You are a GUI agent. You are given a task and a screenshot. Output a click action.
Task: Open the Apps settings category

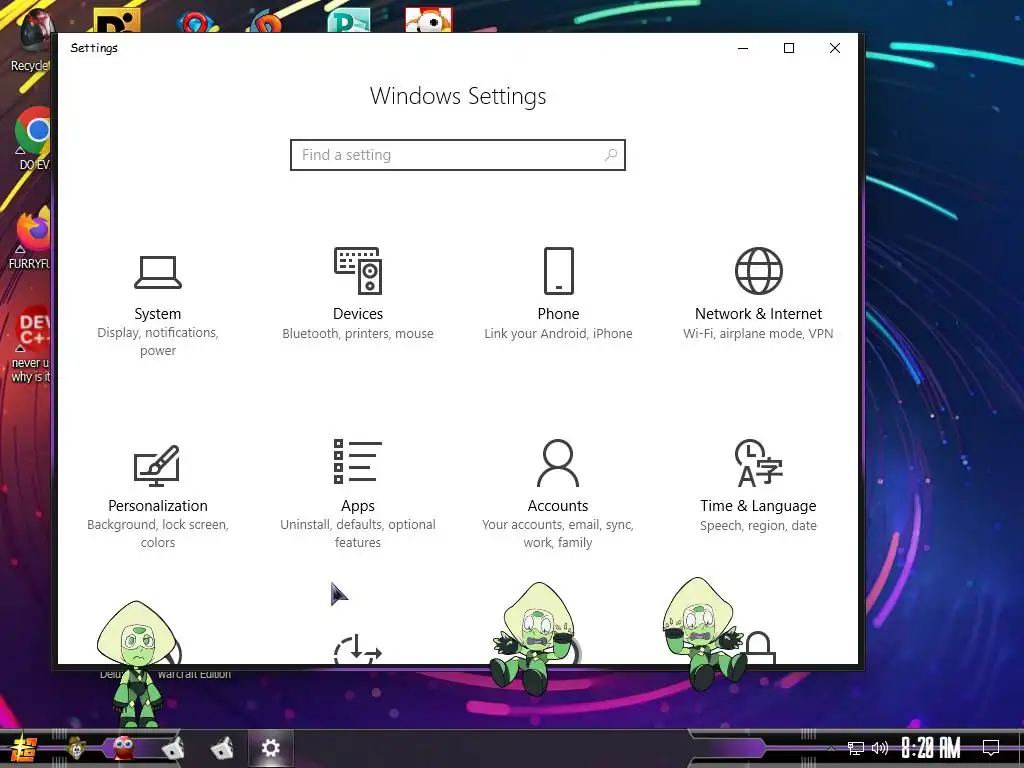tap(358, 494)
